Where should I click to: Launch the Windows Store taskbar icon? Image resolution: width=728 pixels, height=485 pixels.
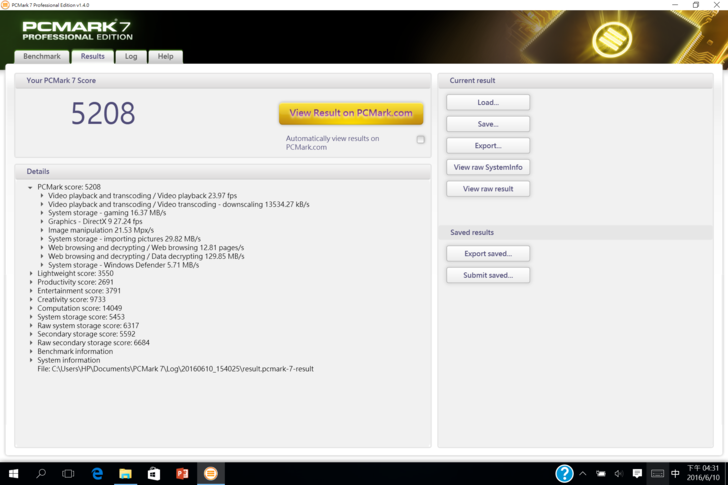[153, 473]
